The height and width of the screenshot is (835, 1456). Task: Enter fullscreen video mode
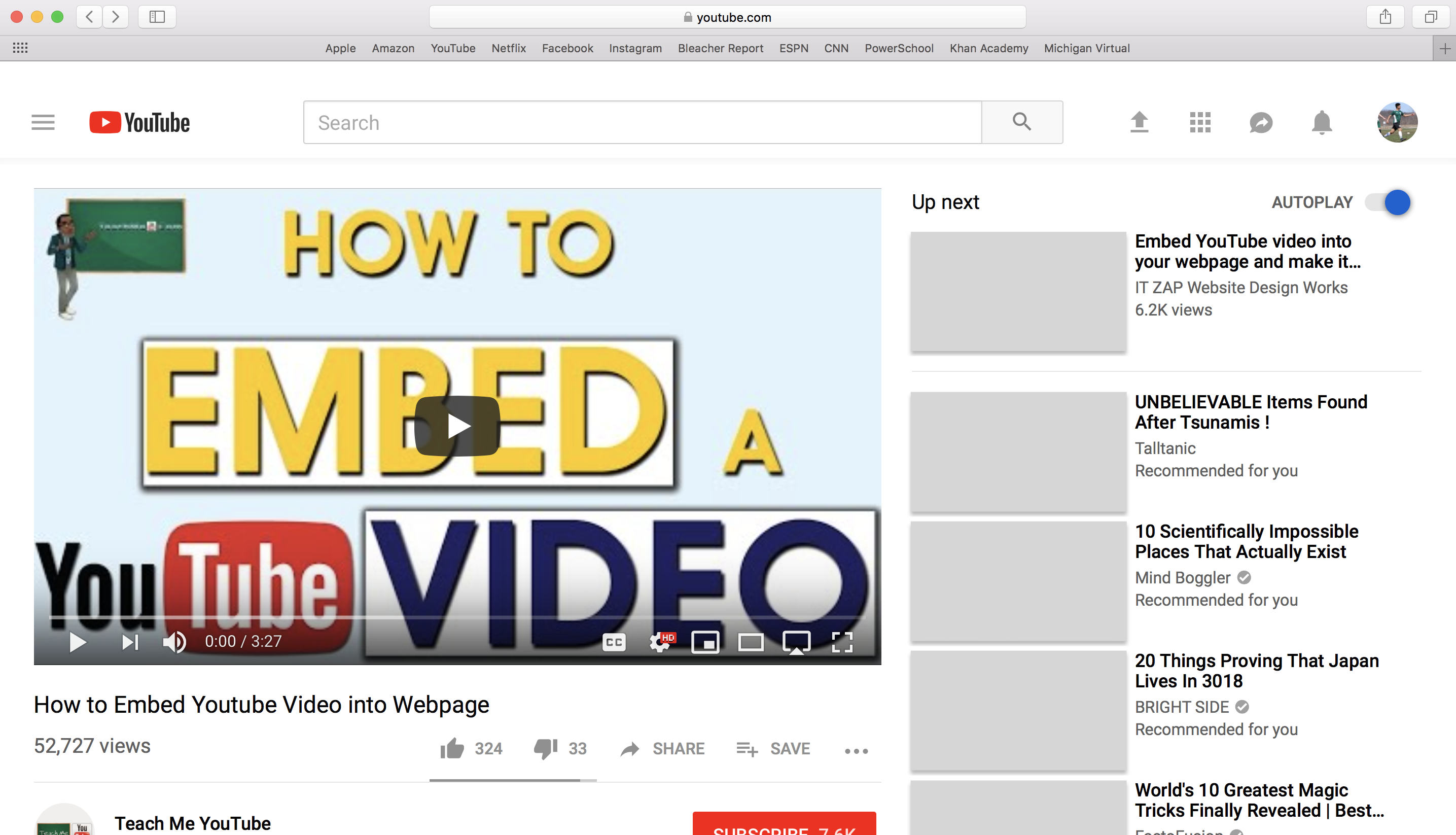coord(842,642)
